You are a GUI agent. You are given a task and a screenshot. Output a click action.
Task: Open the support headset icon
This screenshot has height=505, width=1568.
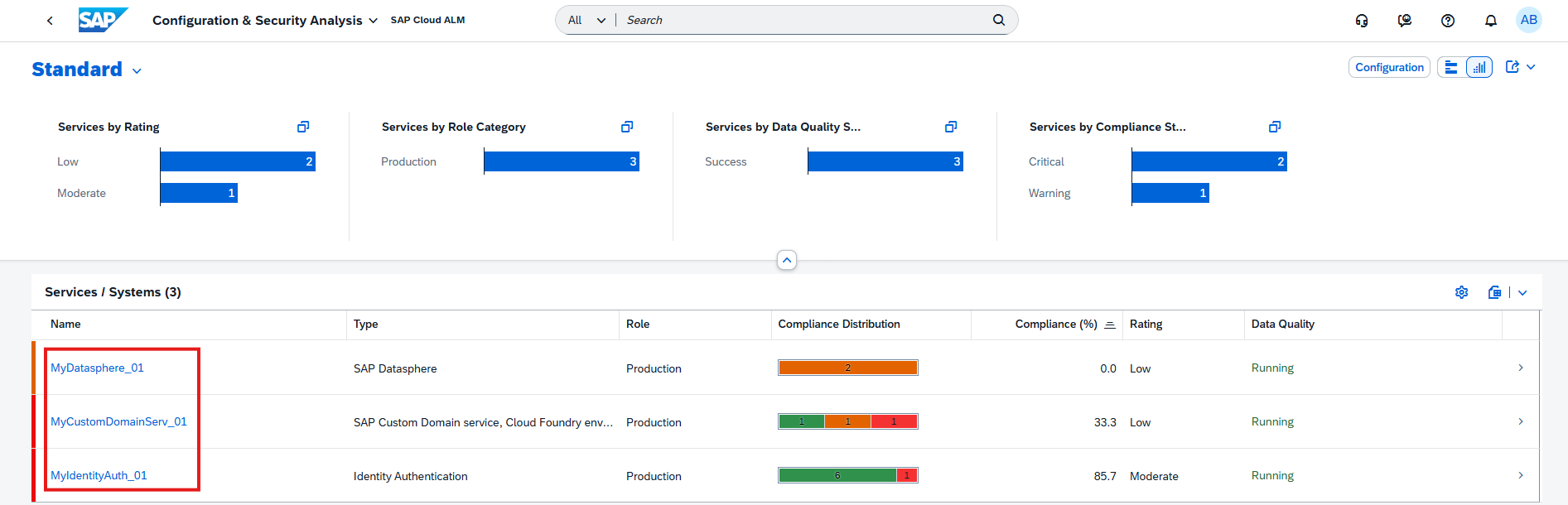coord(1362,21)
